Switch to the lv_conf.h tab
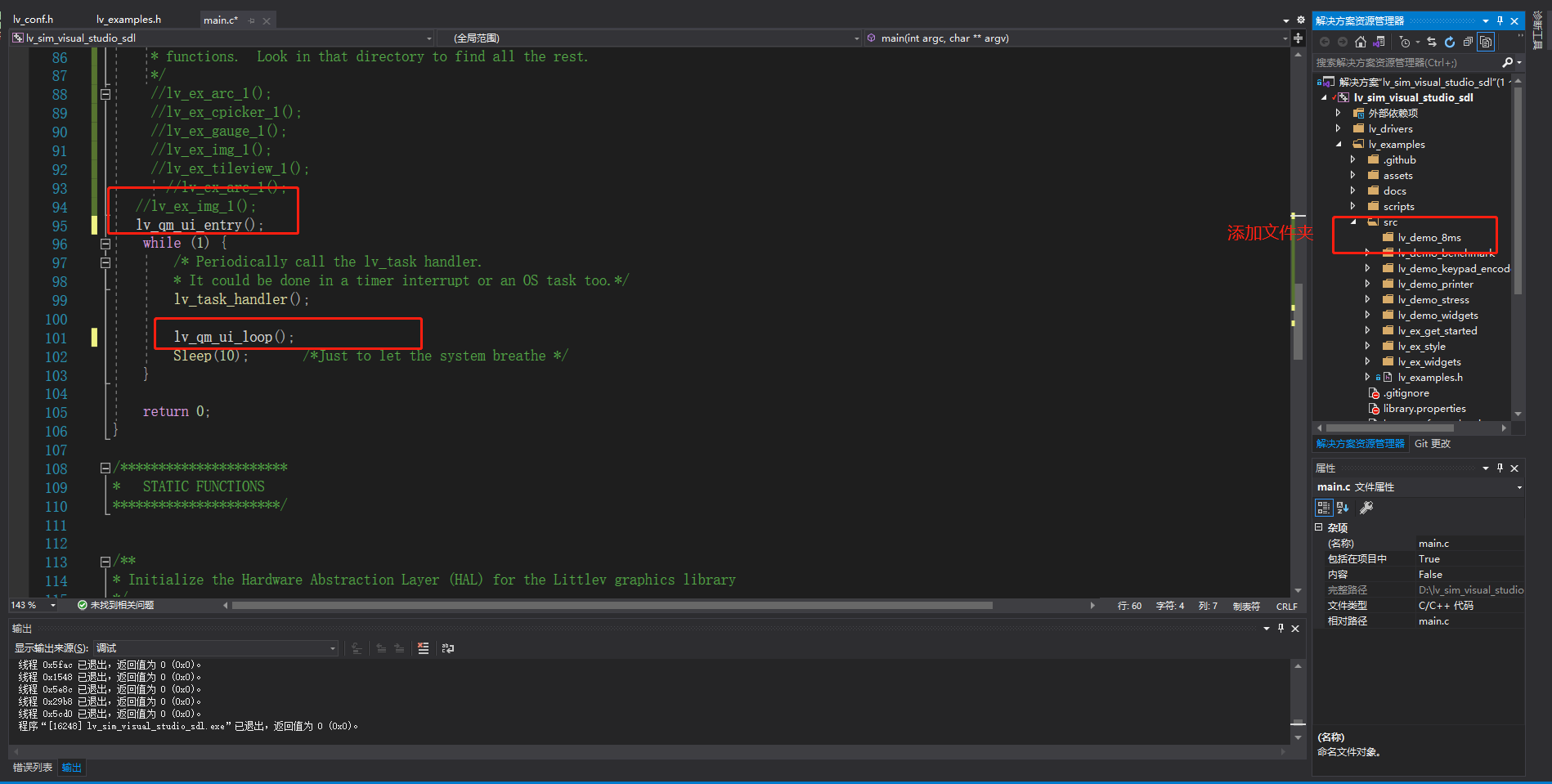1552x784 pixels. click(x=34, y=19)
